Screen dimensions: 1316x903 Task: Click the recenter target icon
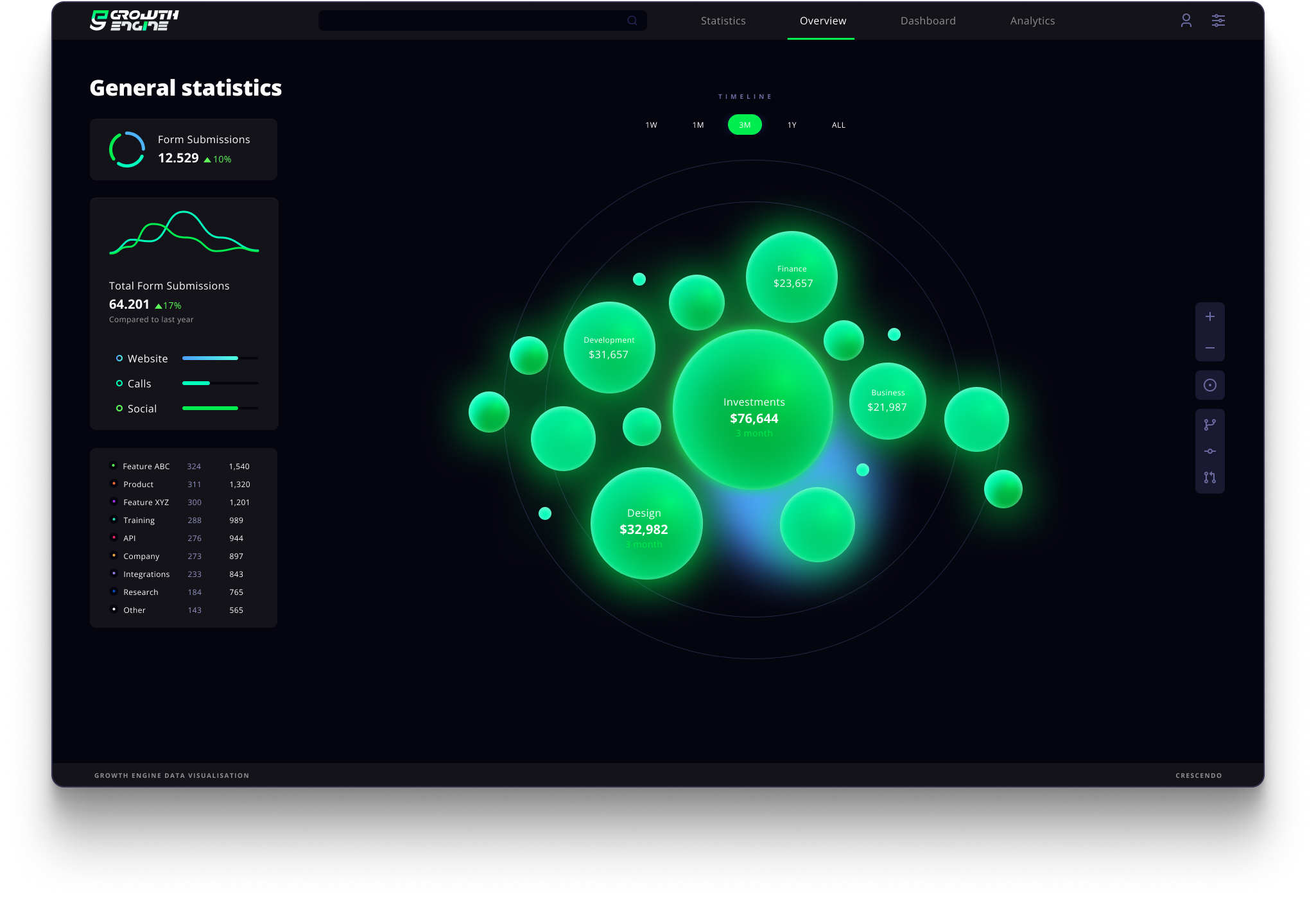pos(1209,385)
